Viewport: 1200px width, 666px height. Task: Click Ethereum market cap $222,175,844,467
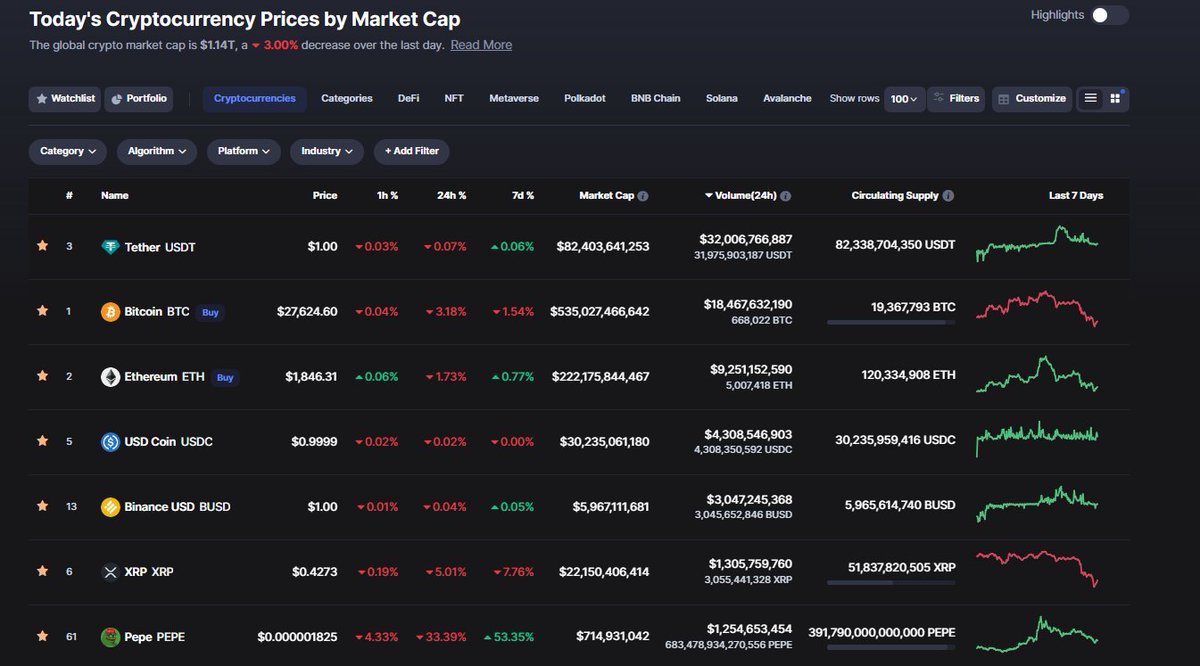click(603, 377)
